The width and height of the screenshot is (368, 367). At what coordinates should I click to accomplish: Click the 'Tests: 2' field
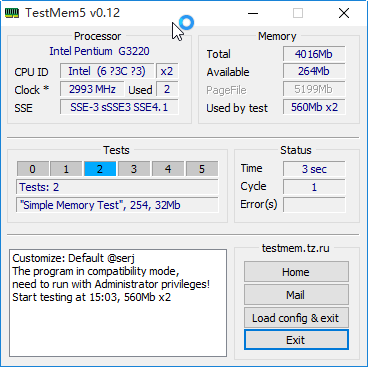[117, 187]
